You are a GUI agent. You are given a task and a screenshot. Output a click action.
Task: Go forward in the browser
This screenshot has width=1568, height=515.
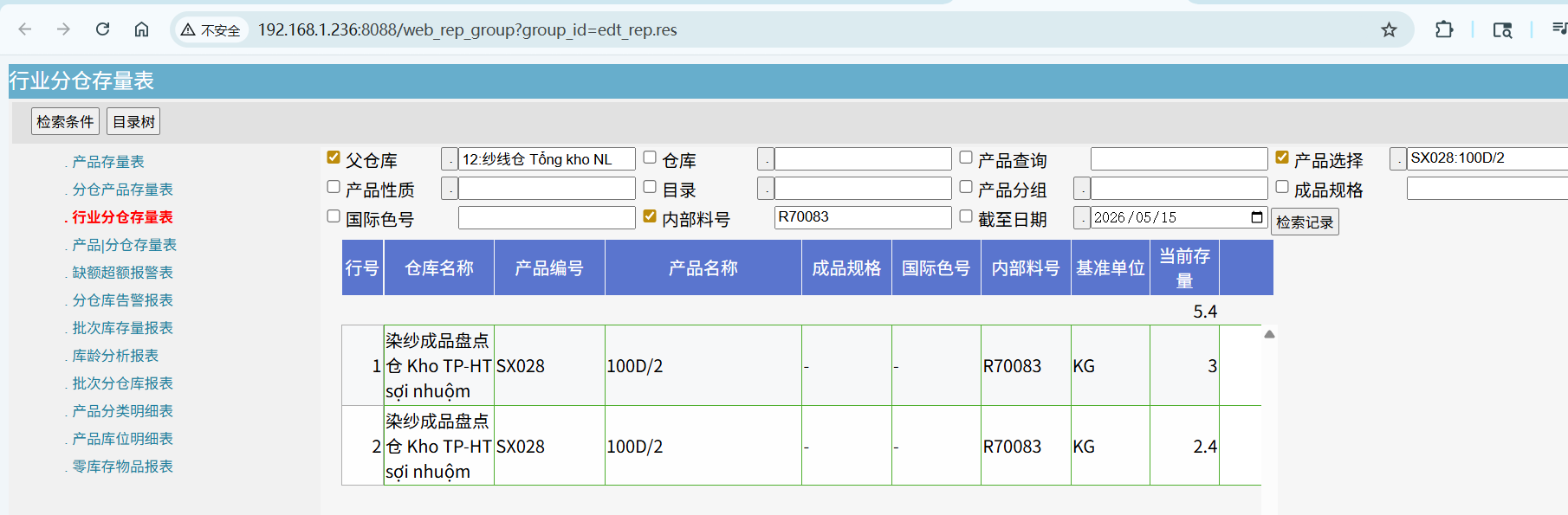click(x=63, y=29)
